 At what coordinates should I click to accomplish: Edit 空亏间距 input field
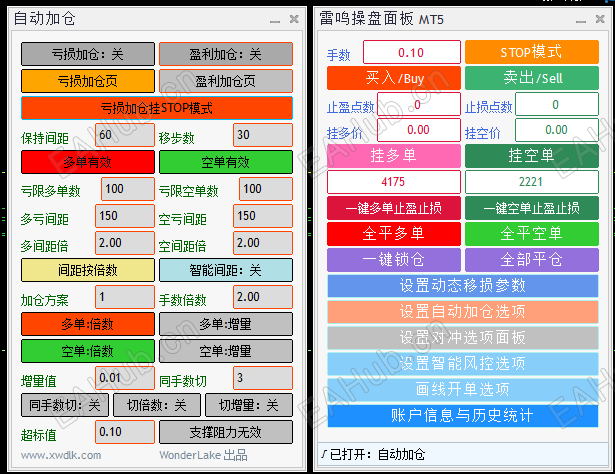(x=263, y=216)
